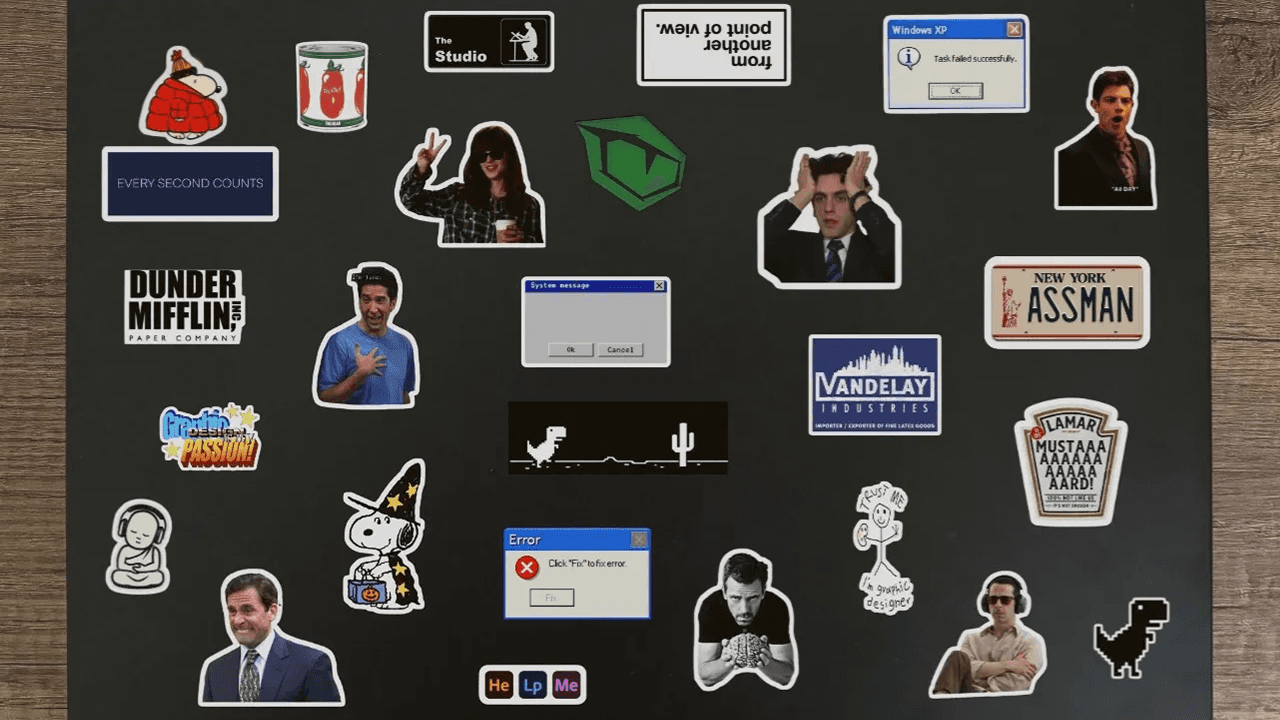Click the black pixel dinosaur sticker
The width and height of the screenshot is (1280, 720).
pyautogui.click(x=1131, y=637)
